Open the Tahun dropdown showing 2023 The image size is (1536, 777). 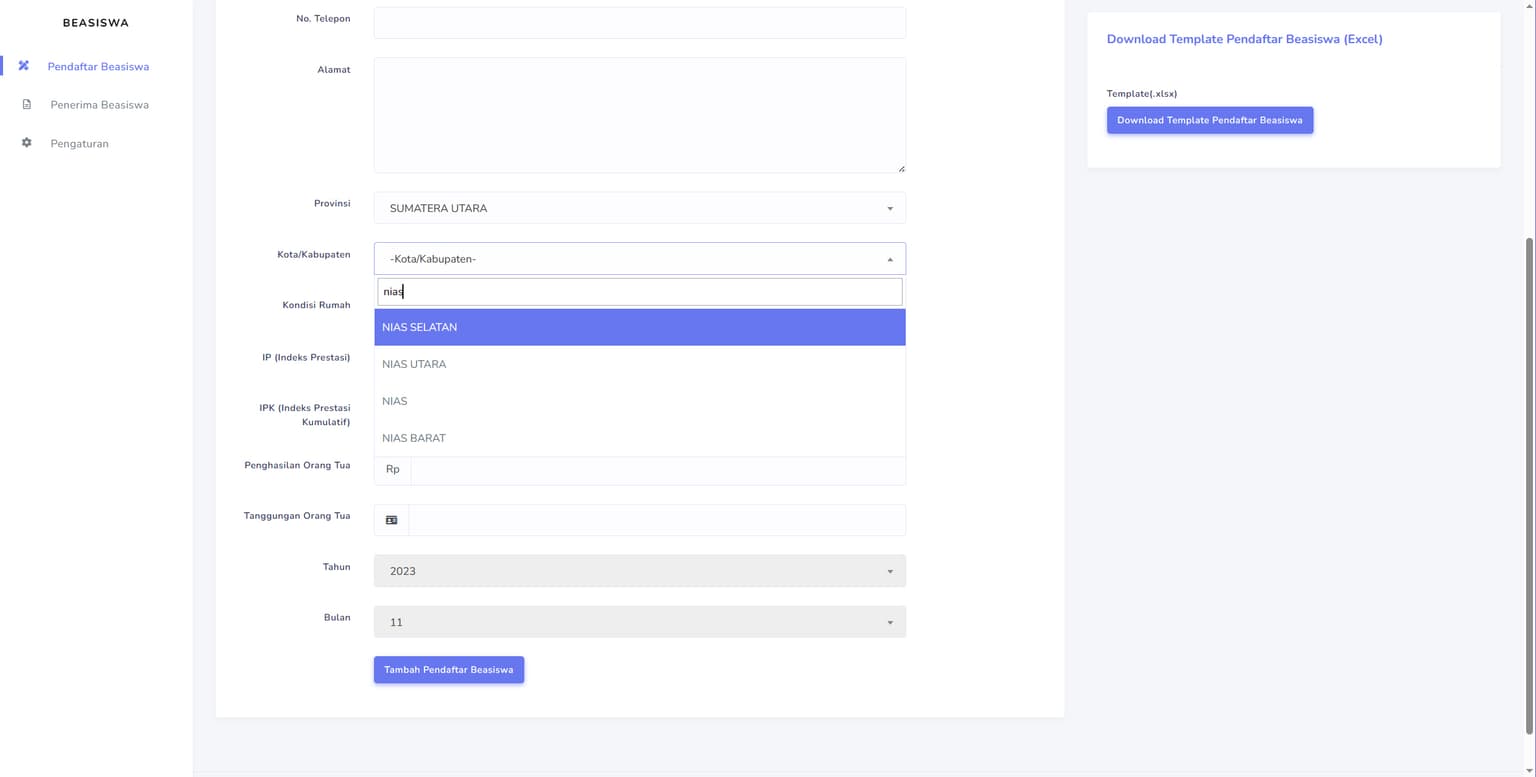(639, 571)
